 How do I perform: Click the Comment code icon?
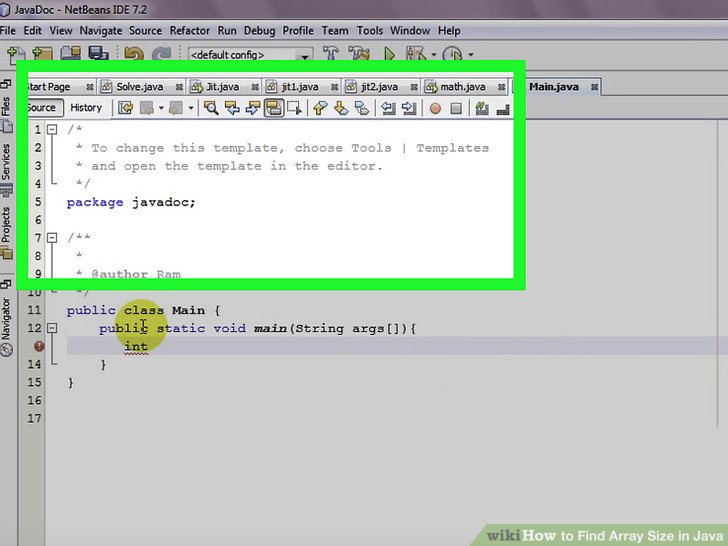click(x=482, y=108)
